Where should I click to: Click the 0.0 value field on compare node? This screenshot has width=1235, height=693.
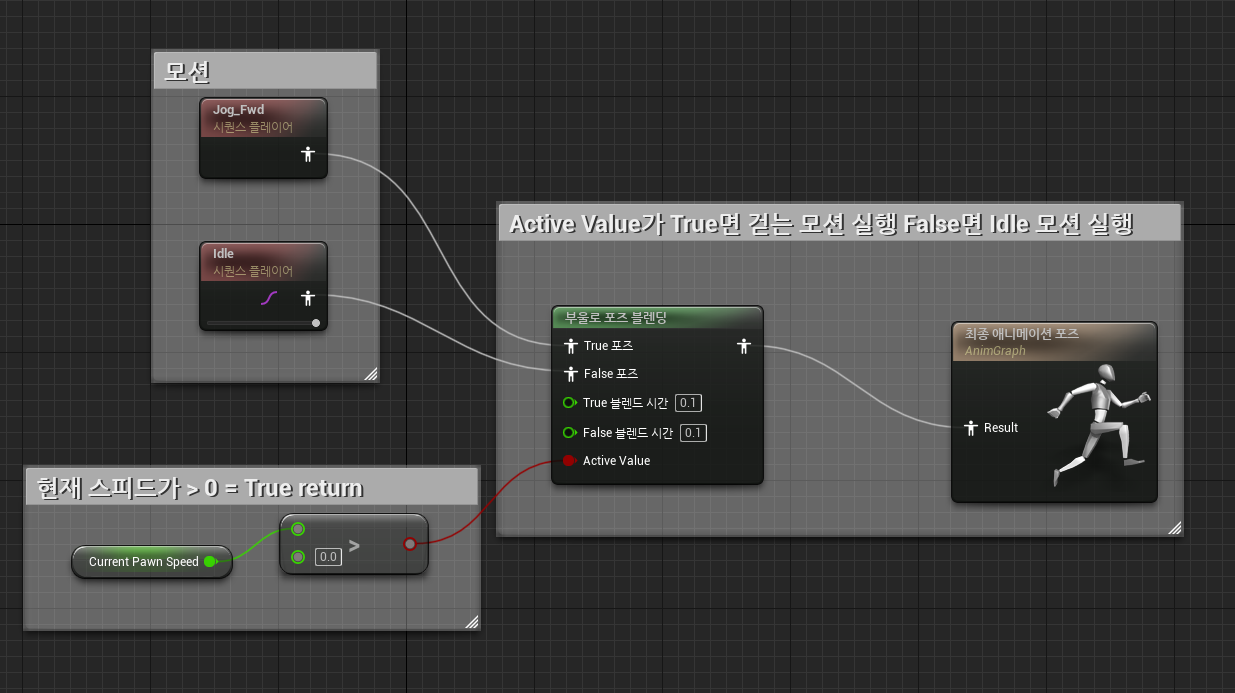click(329, 557)
